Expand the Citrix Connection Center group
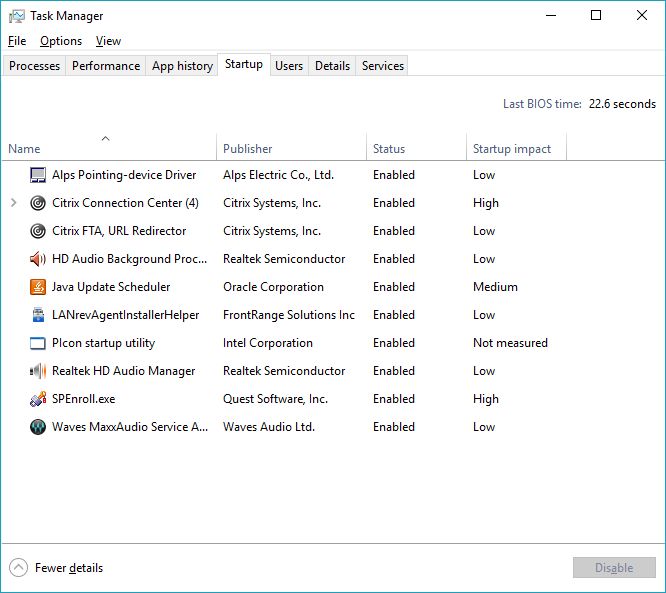The image size is (666, 593). pyautogui.click(x=13, y=203)
